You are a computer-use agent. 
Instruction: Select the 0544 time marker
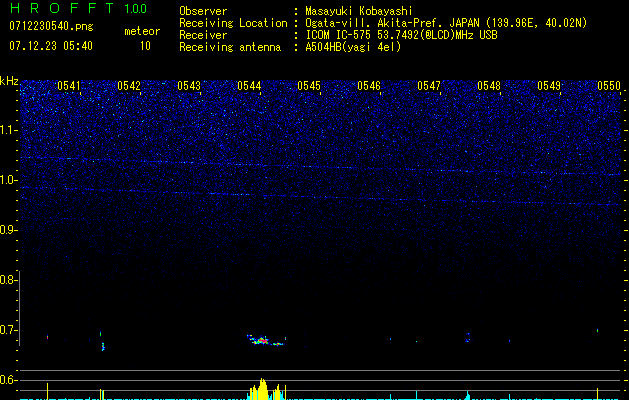tap(249, 86)
